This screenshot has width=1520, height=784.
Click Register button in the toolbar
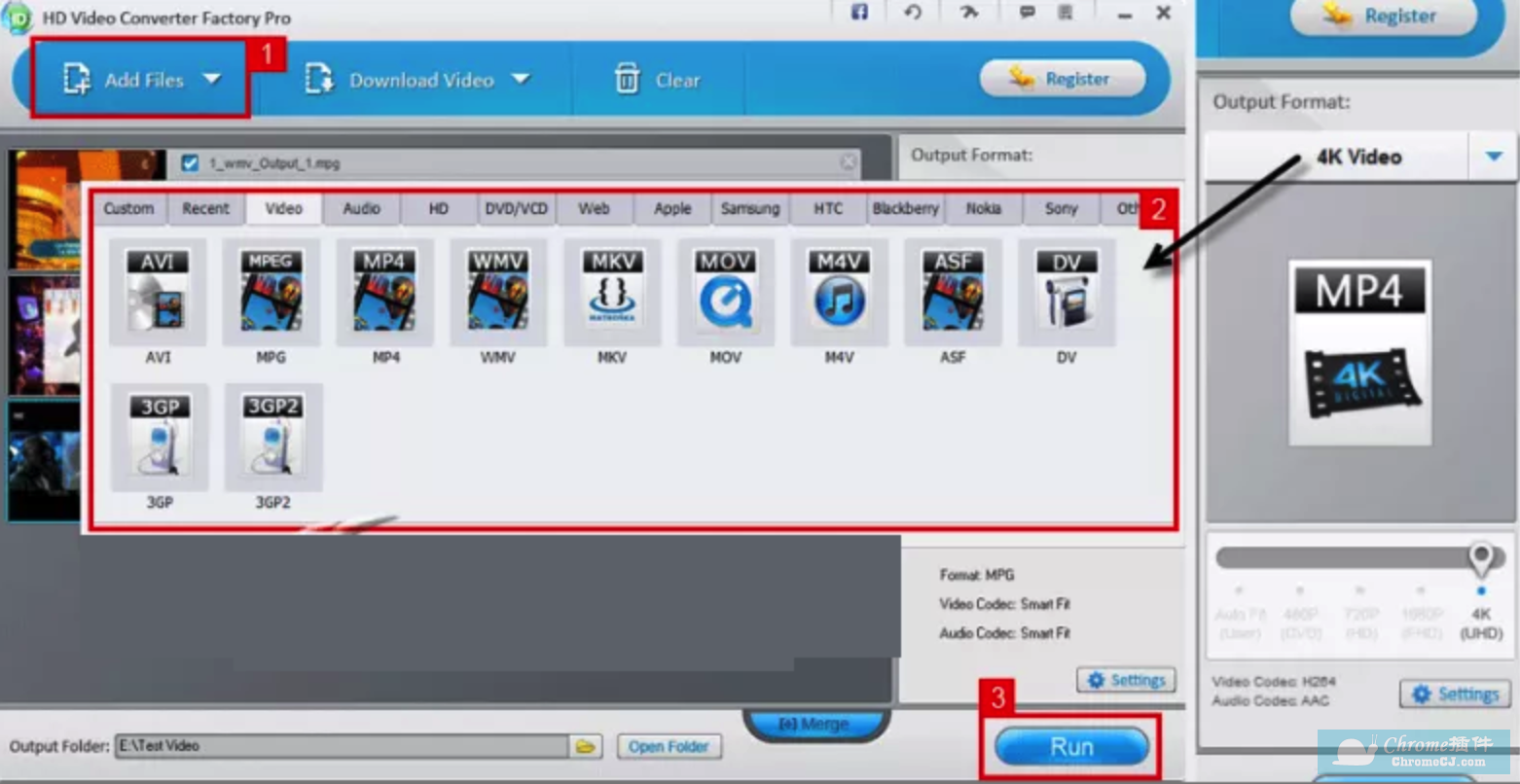1062,79
